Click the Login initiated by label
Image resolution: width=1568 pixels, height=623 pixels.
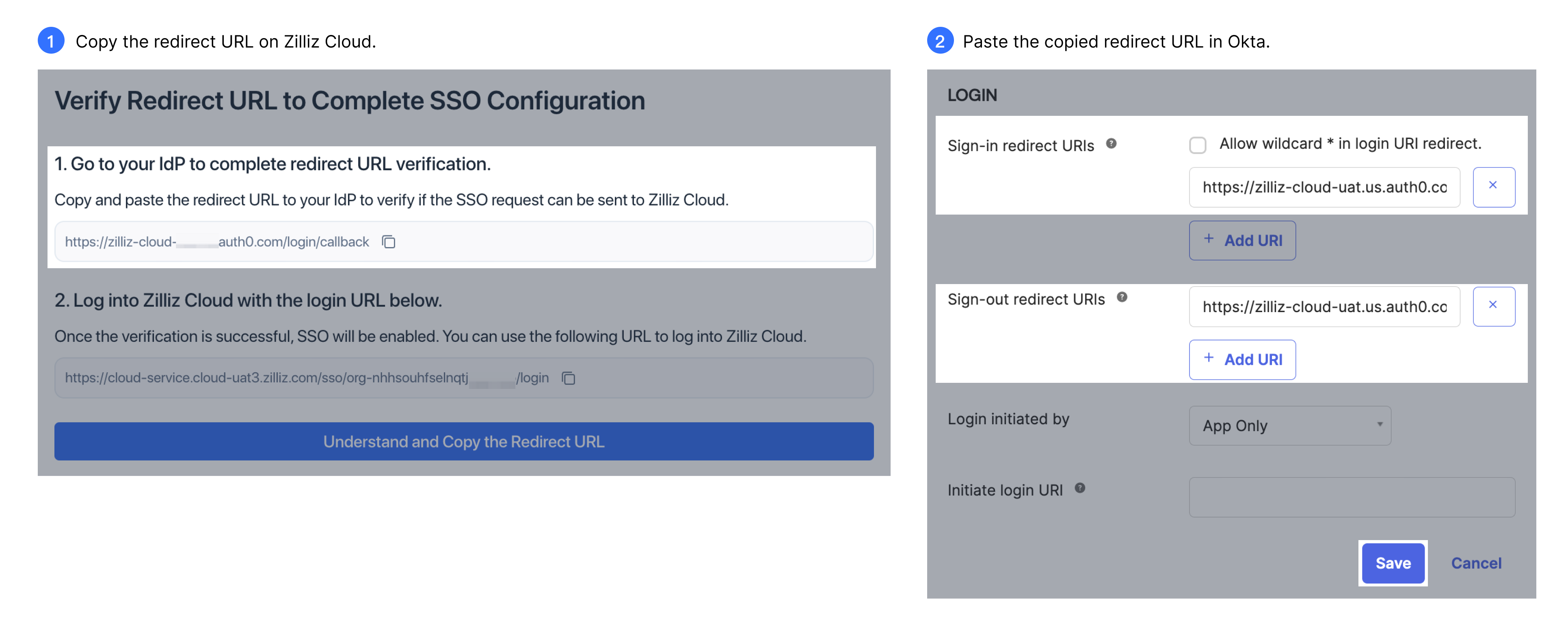1008,419
